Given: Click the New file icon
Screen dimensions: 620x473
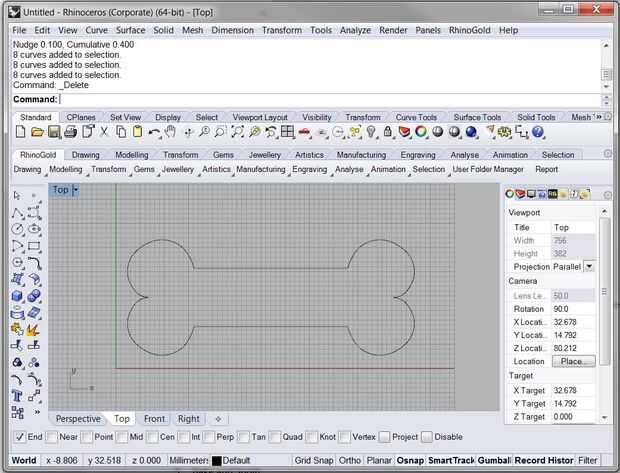Looking at the screenshot, I should (20, 132).
